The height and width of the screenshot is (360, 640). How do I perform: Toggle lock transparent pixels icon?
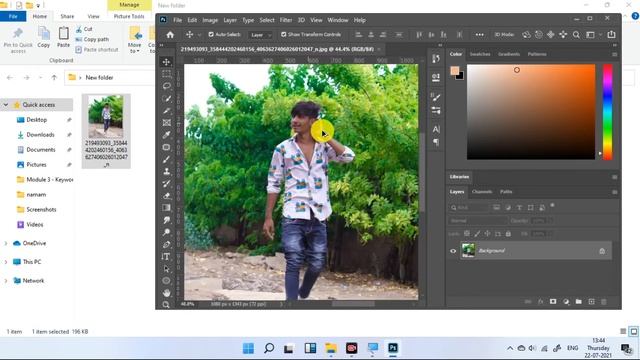[467, 234]
